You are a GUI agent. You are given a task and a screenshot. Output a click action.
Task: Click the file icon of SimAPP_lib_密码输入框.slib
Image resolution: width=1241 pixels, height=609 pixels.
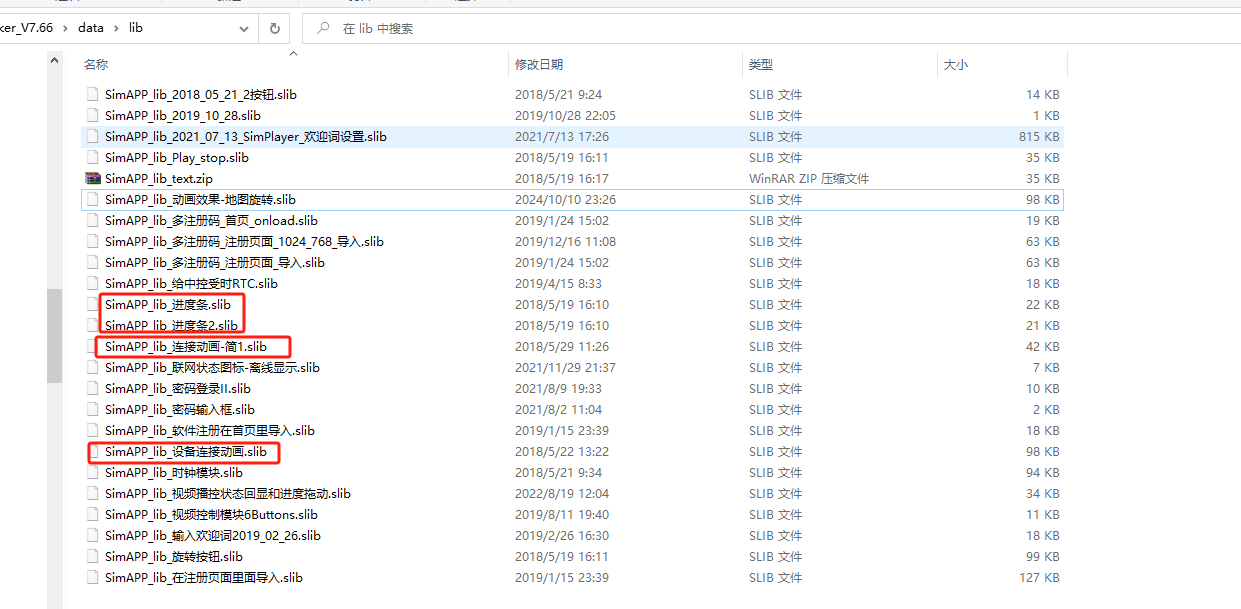[x=93, y=410]
